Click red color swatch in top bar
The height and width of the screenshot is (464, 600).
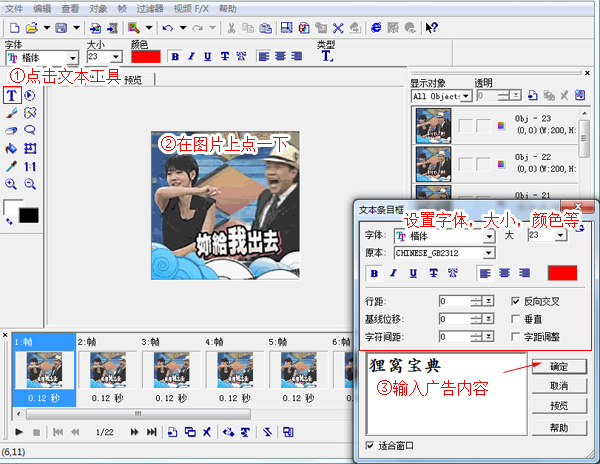pyautogui.click(x=146, y=57)
